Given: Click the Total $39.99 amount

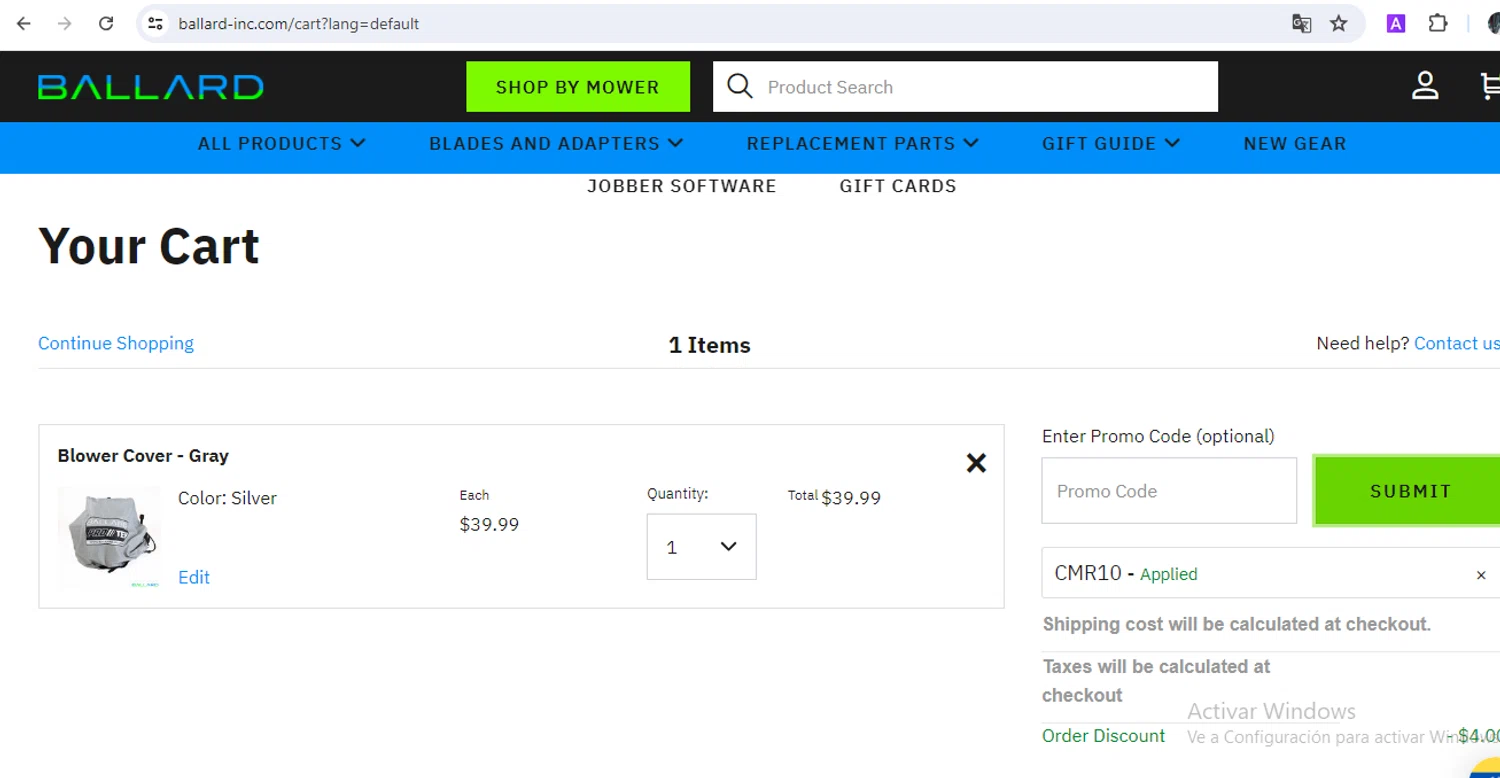Looking at the screenshot, I should (851, 497).
